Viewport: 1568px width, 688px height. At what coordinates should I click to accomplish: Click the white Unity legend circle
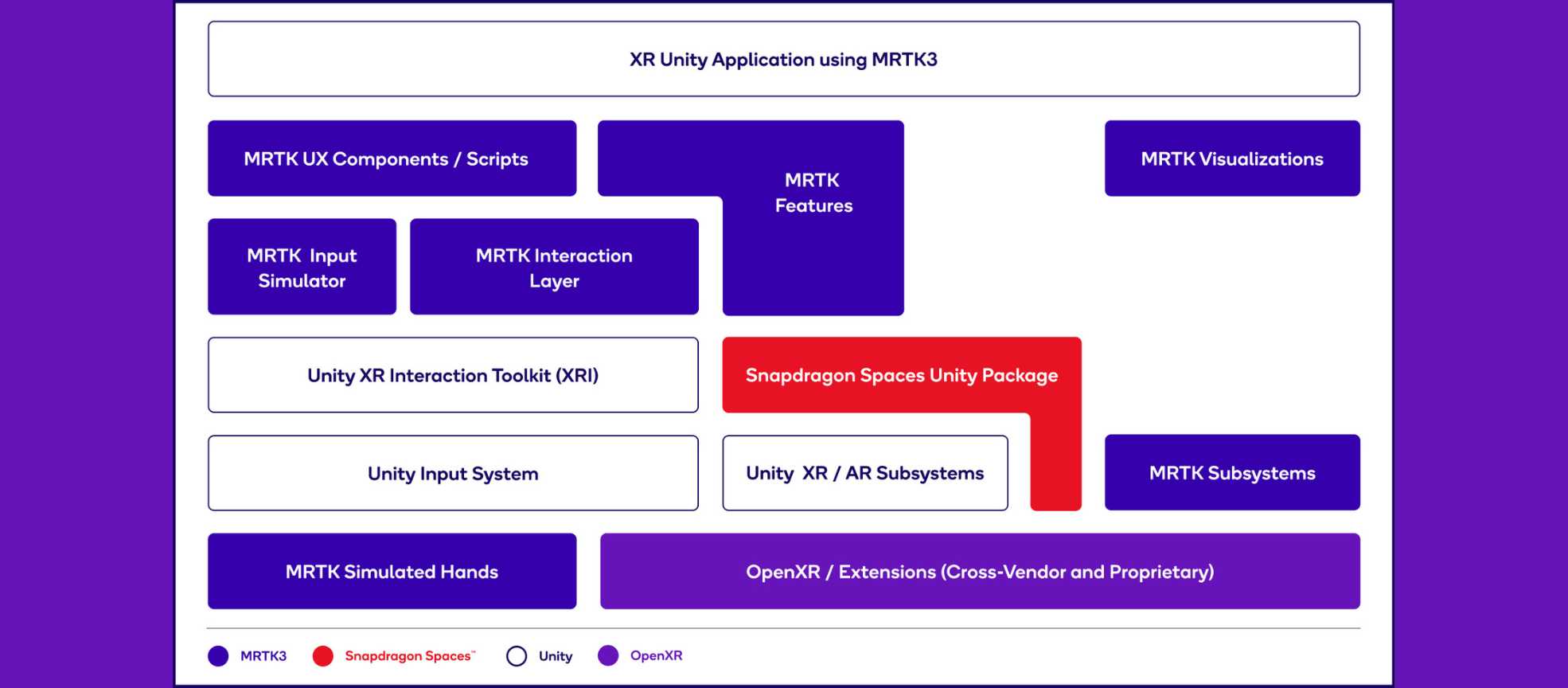point(517,656)
